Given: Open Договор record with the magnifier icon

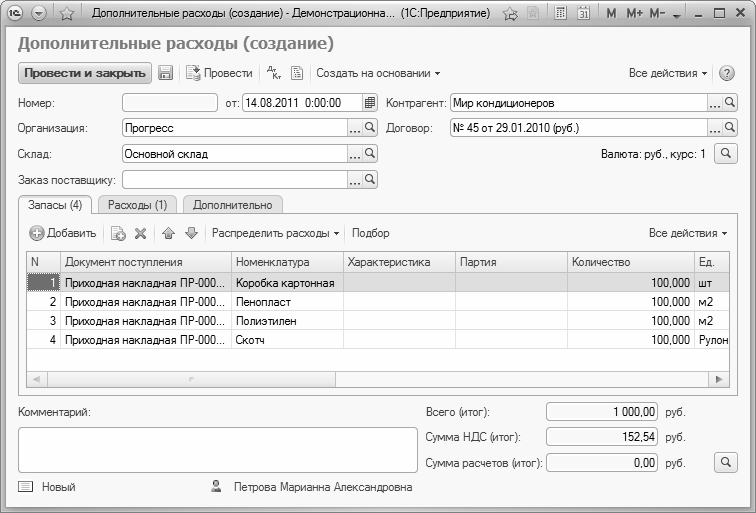Looking at the screenshot, I should 730,128.
